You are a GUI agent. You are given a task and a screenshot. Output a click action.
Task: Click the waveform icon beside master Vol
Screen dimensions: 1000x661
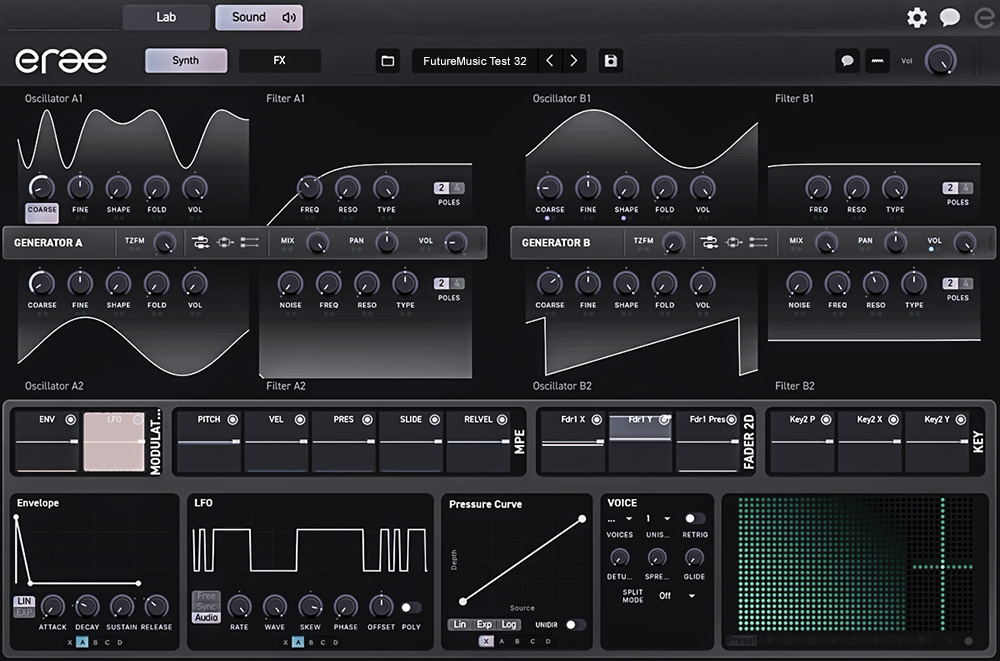878,61
